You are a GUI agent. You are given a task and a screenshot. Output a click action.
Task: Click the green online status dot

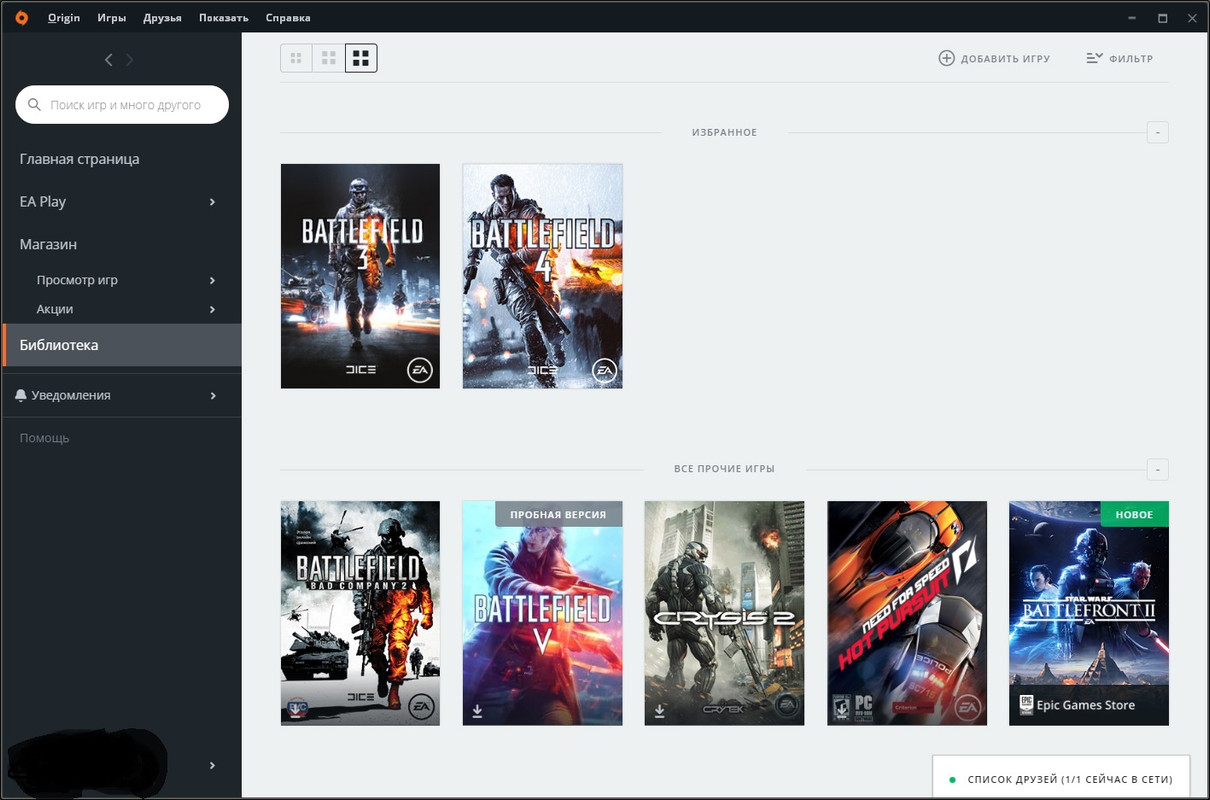point(953,779)
